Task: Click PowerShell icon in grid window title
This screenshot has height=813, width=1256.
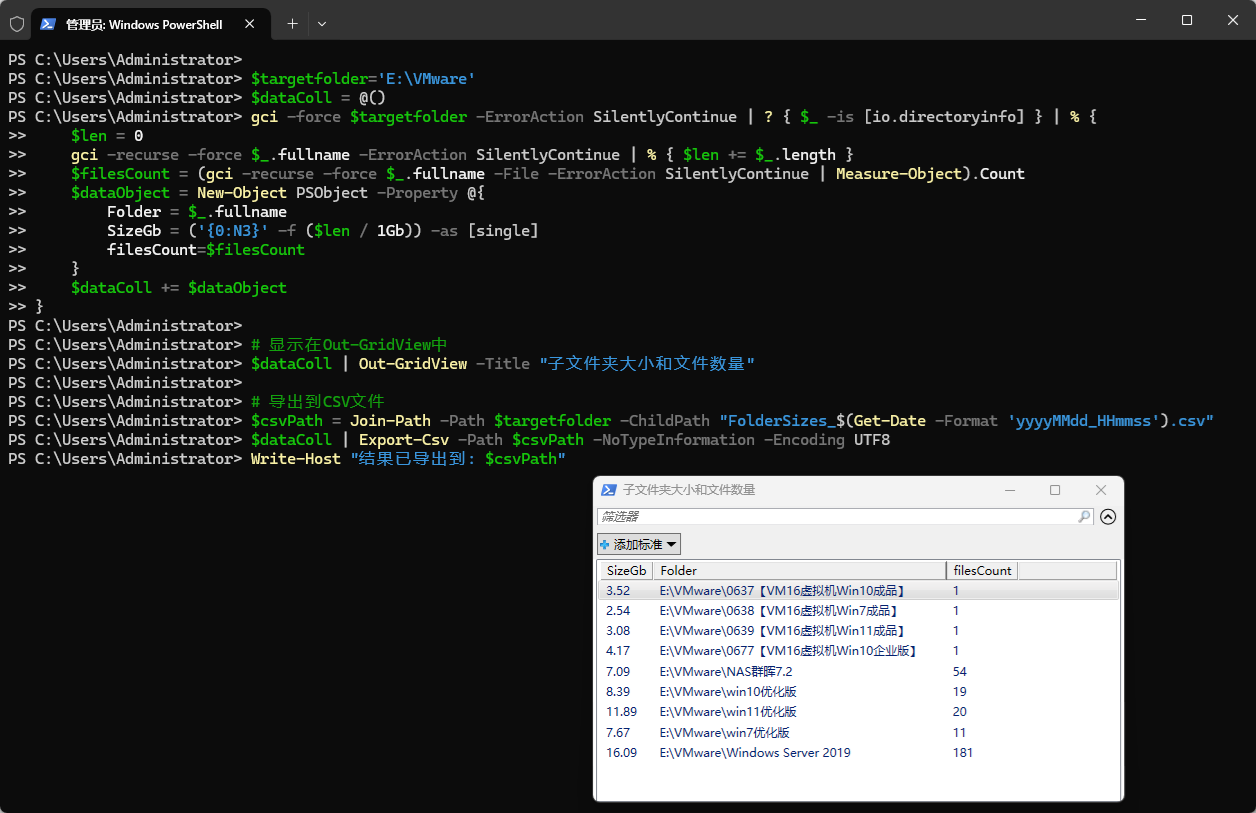Action: click(608, 490)
